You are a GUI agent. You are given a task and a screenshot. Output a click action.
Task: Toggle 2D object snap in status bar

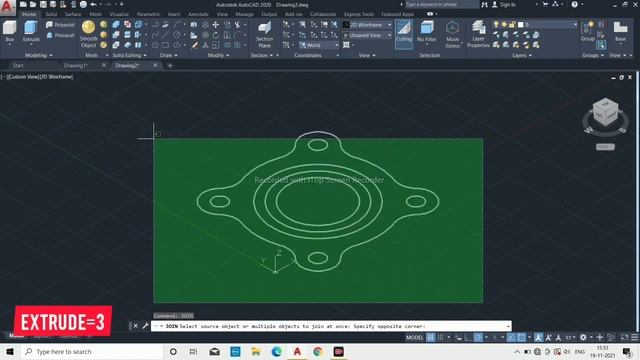tap(521, 337)
